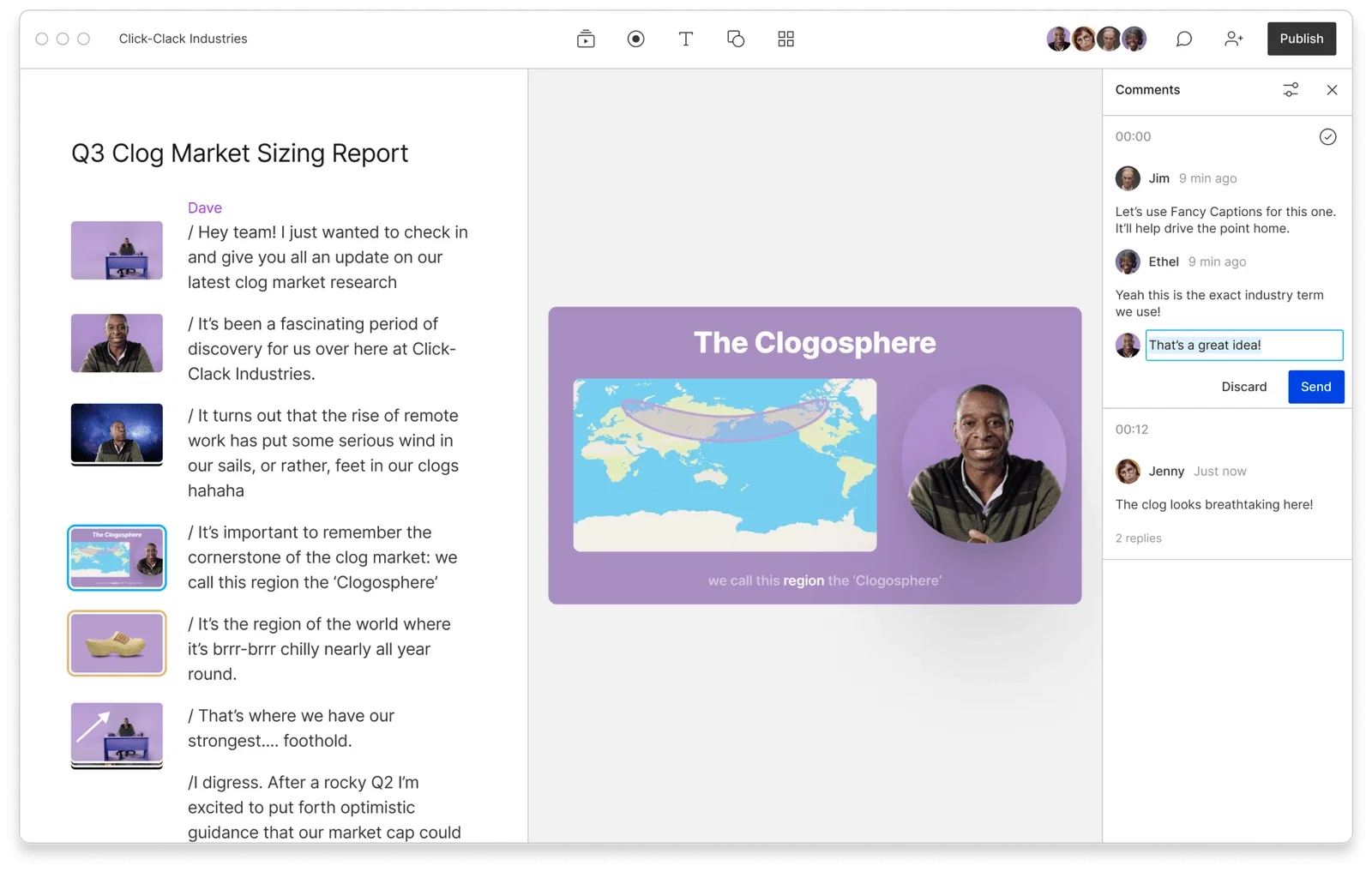Select the Text tool icon

[x=686, y=39]
